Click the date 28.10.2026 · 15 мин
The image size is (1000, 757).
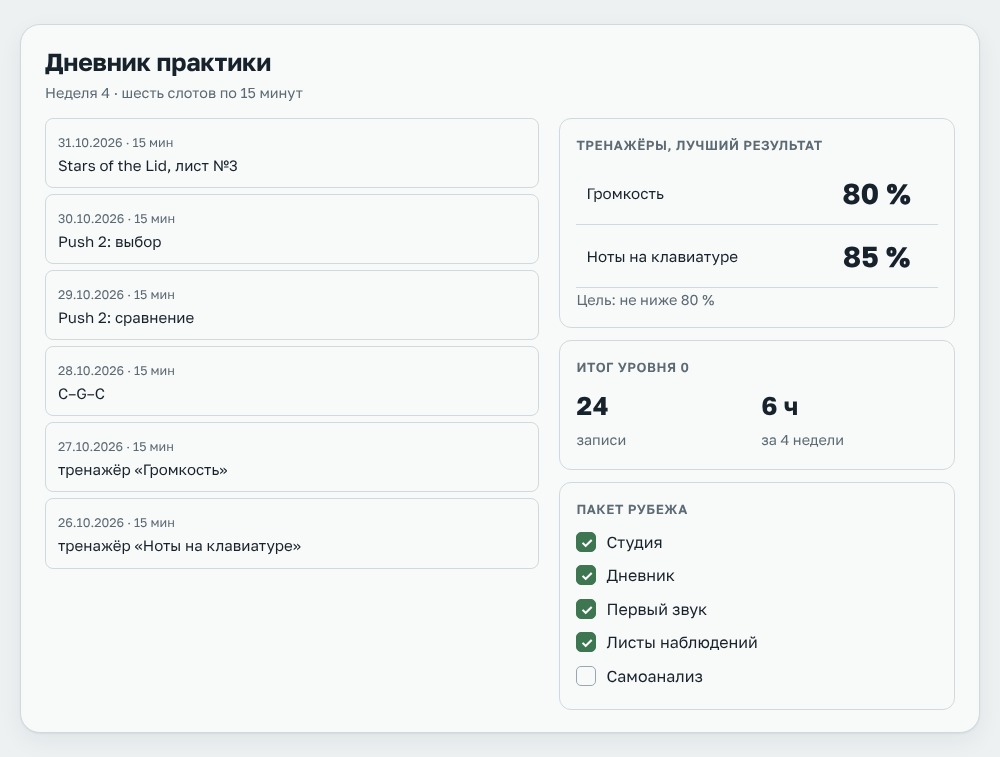[116, 371]
